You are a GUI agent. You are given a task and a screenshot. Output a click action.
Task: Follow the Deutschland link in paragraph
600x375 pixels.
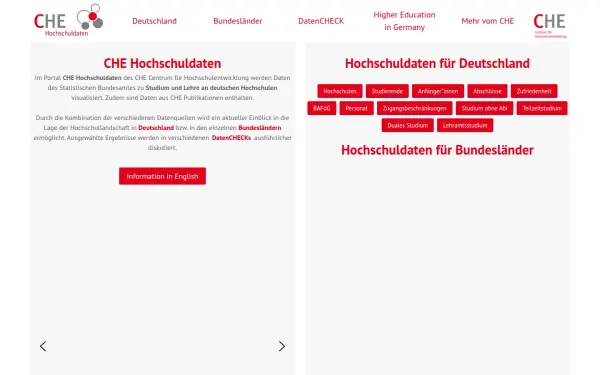pos(156,128)
